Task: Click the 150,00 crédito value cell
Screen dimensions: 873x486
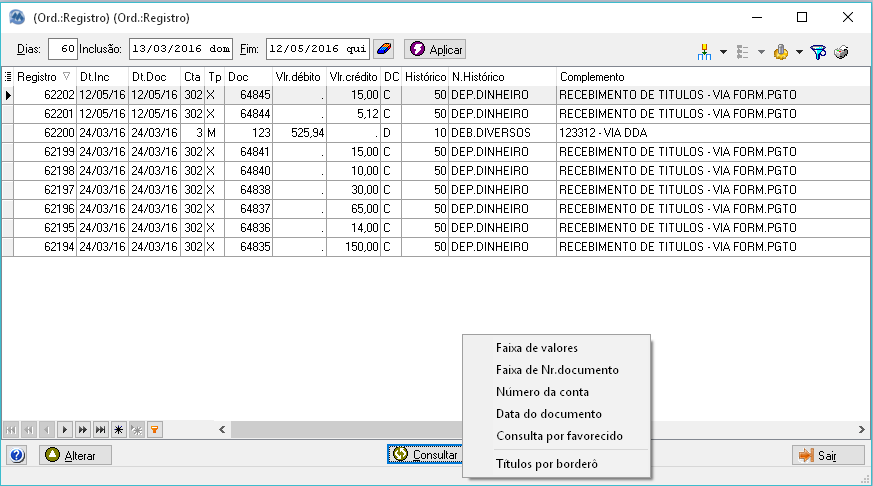Action: pos(354,247)
